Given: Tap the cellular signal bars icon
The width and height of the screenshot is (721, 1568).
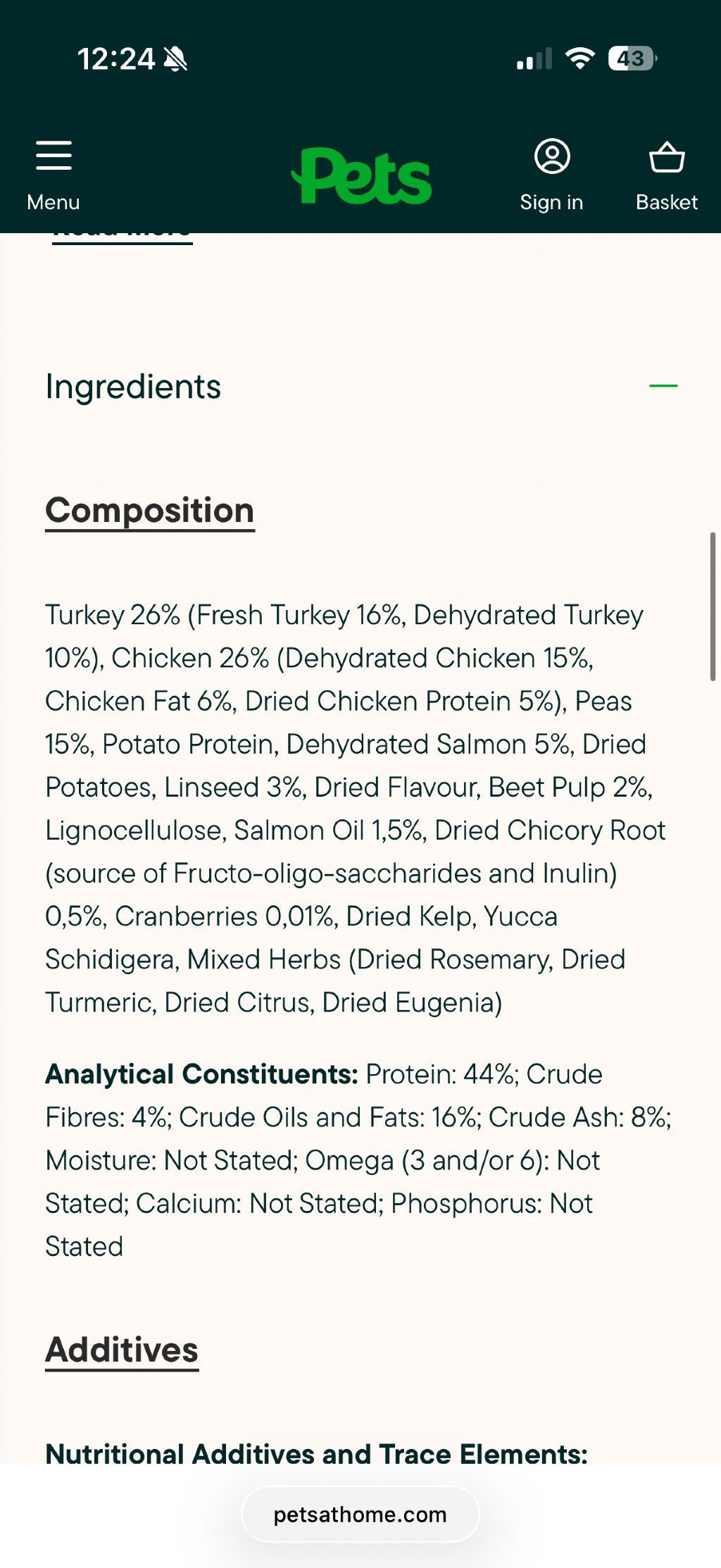Looking at the screenshot, I should click(x=534, y=59).
